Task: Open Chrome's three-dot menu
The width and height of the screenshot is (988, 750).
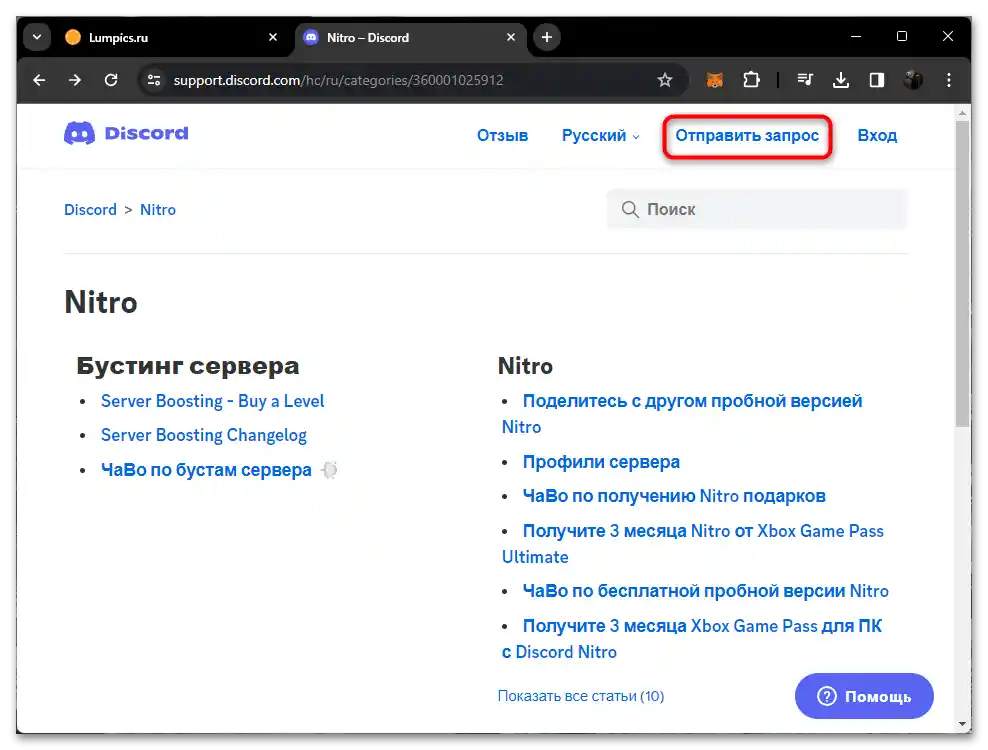Action: pyautogui.click(x=948, y=79)
